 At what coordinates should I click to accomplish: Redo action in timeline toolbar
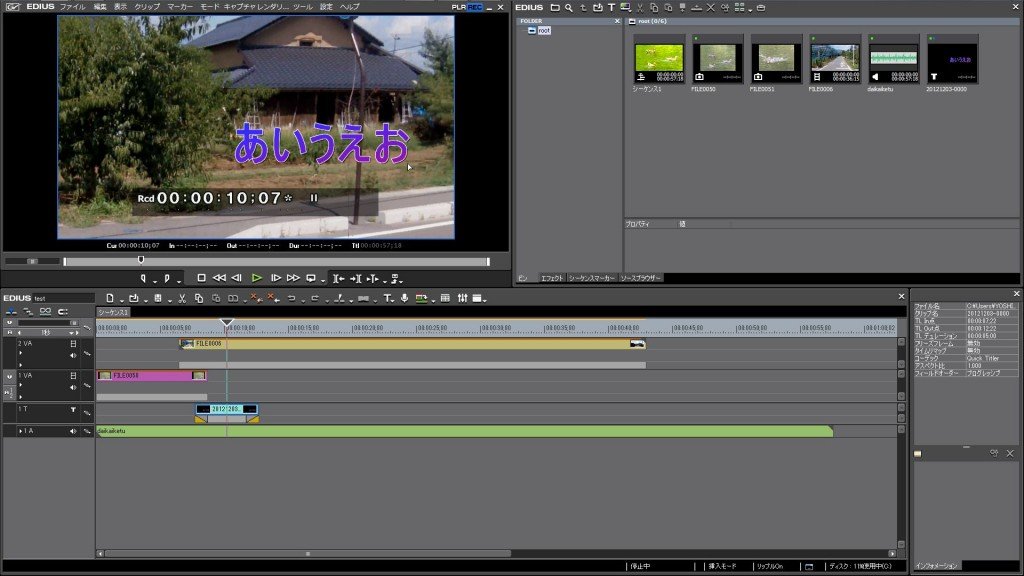(315, 298)
